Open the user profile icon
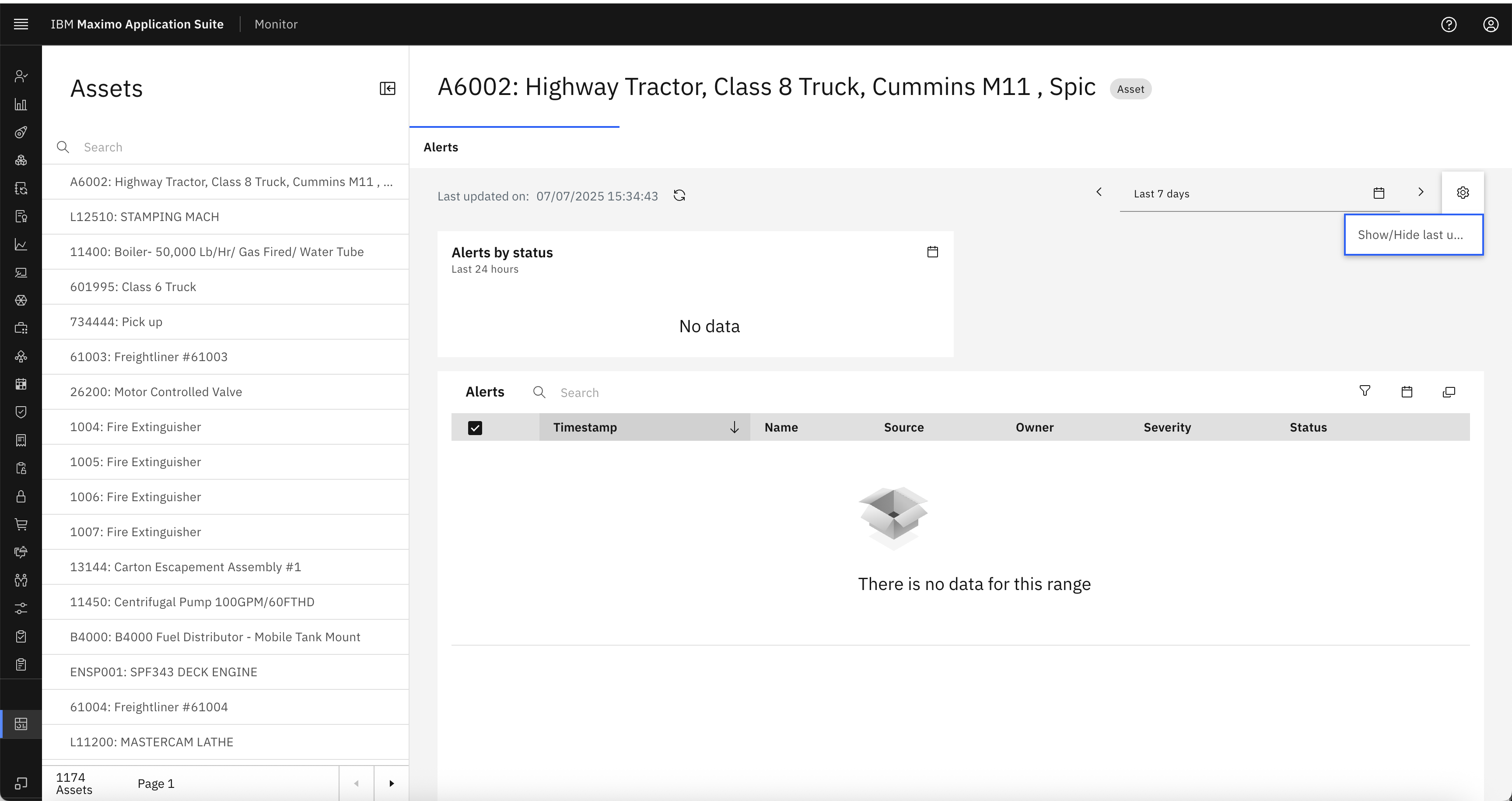Viewport: 1512px width, 801px height. 1491,24
